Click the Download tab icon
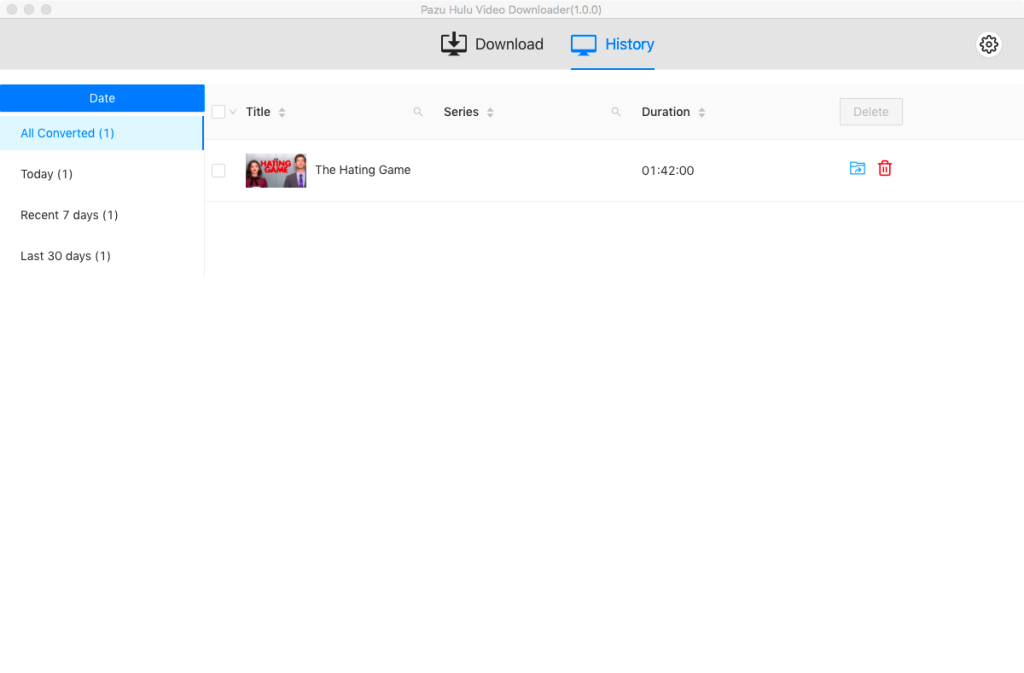1024x673 pixels. [453, 44]
